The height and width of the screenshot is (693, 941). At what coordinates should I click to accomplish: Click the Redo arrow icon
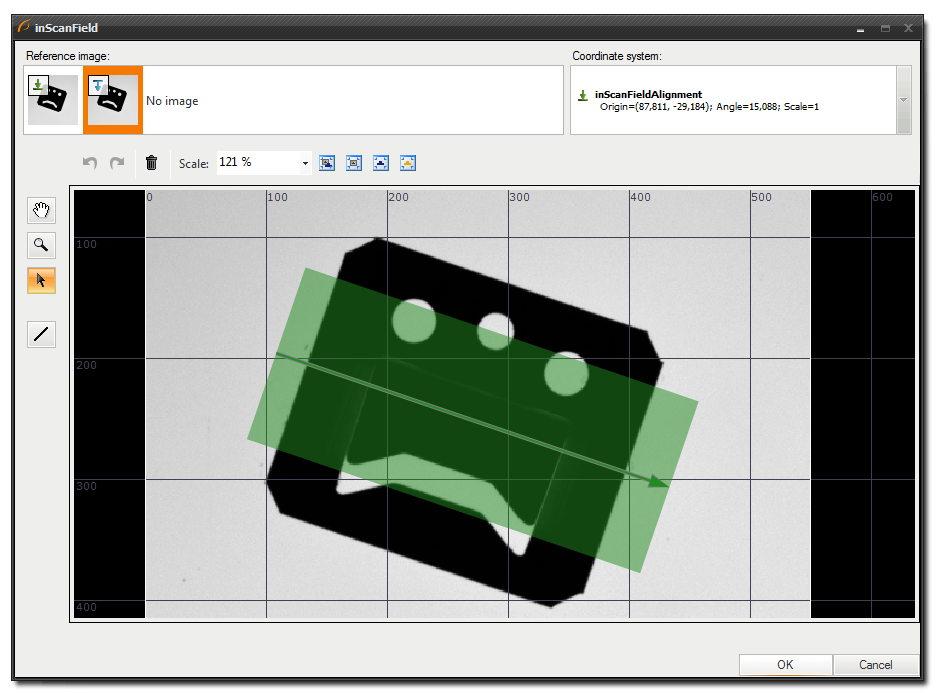coord(117,163)
